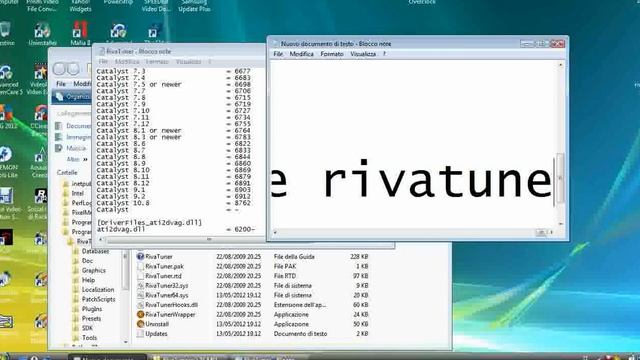The height and width of the screenshot is (360, 640).
Task: Open the AVG 2012 desktop icon
Action: [7, 116]
